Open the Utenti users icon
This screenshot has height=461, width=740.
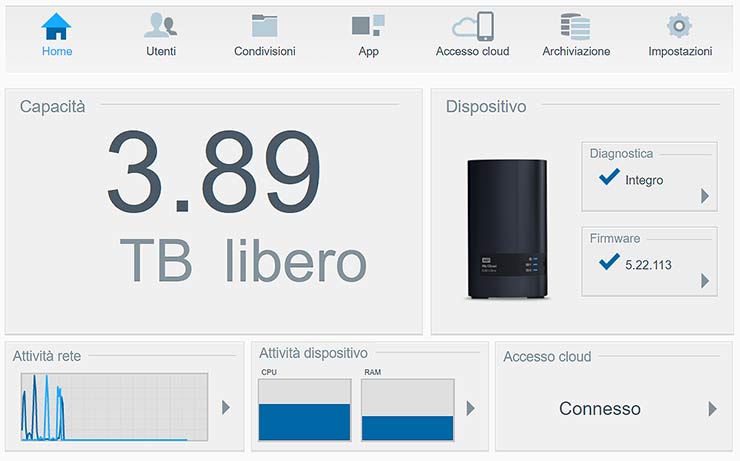coord(160,25)
